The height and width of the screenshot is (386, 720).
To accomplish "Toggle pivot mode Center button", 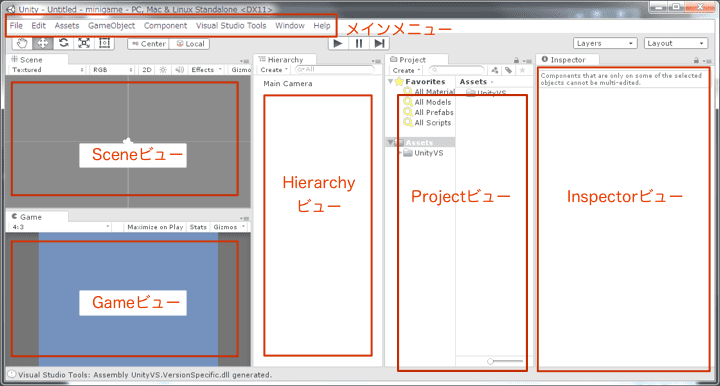I will coord(148,44).
